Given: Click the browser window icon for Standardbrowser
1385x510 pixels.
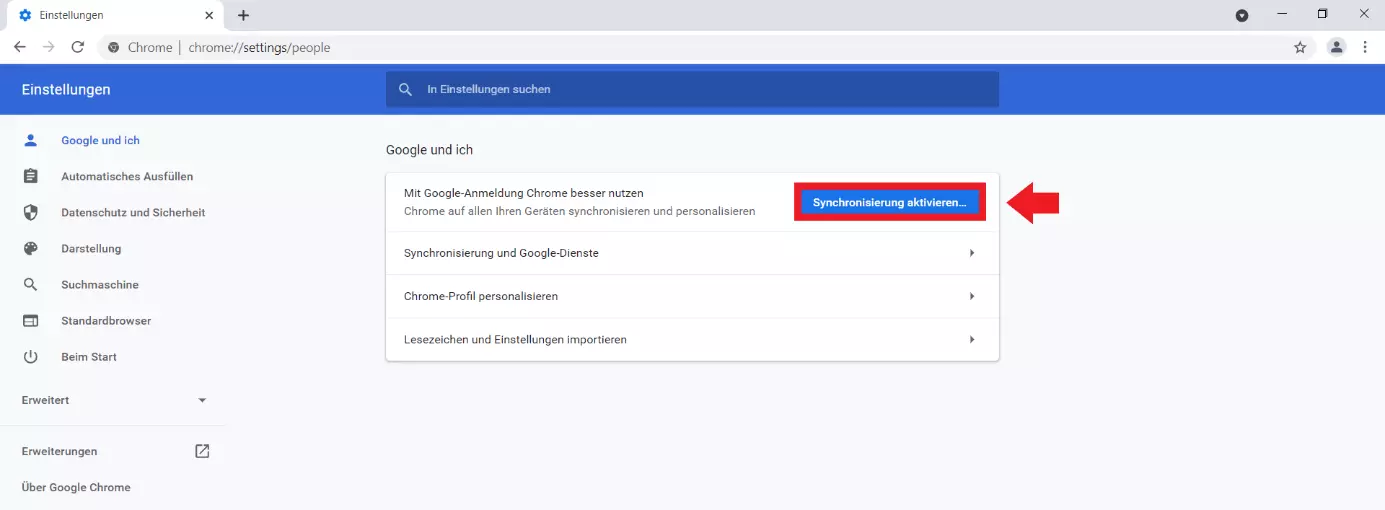Looking at the screenshot, I should pos(30,321).
